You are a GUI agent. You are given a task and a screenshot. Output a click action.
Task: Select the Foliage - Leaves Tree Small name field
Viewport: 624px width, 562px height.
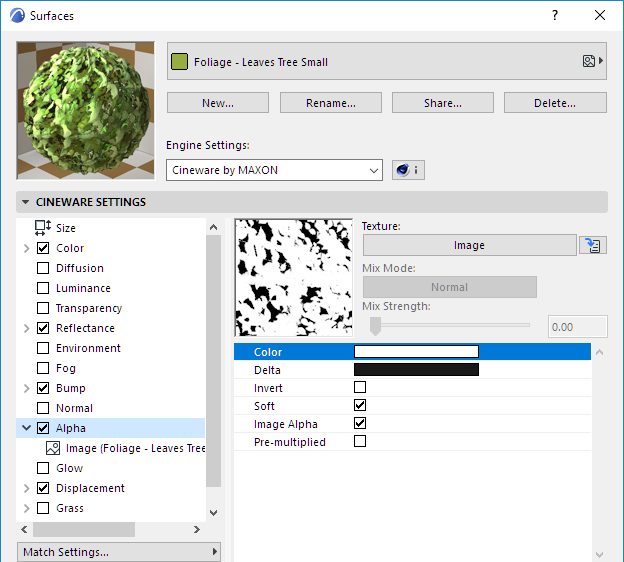(386, 61)
